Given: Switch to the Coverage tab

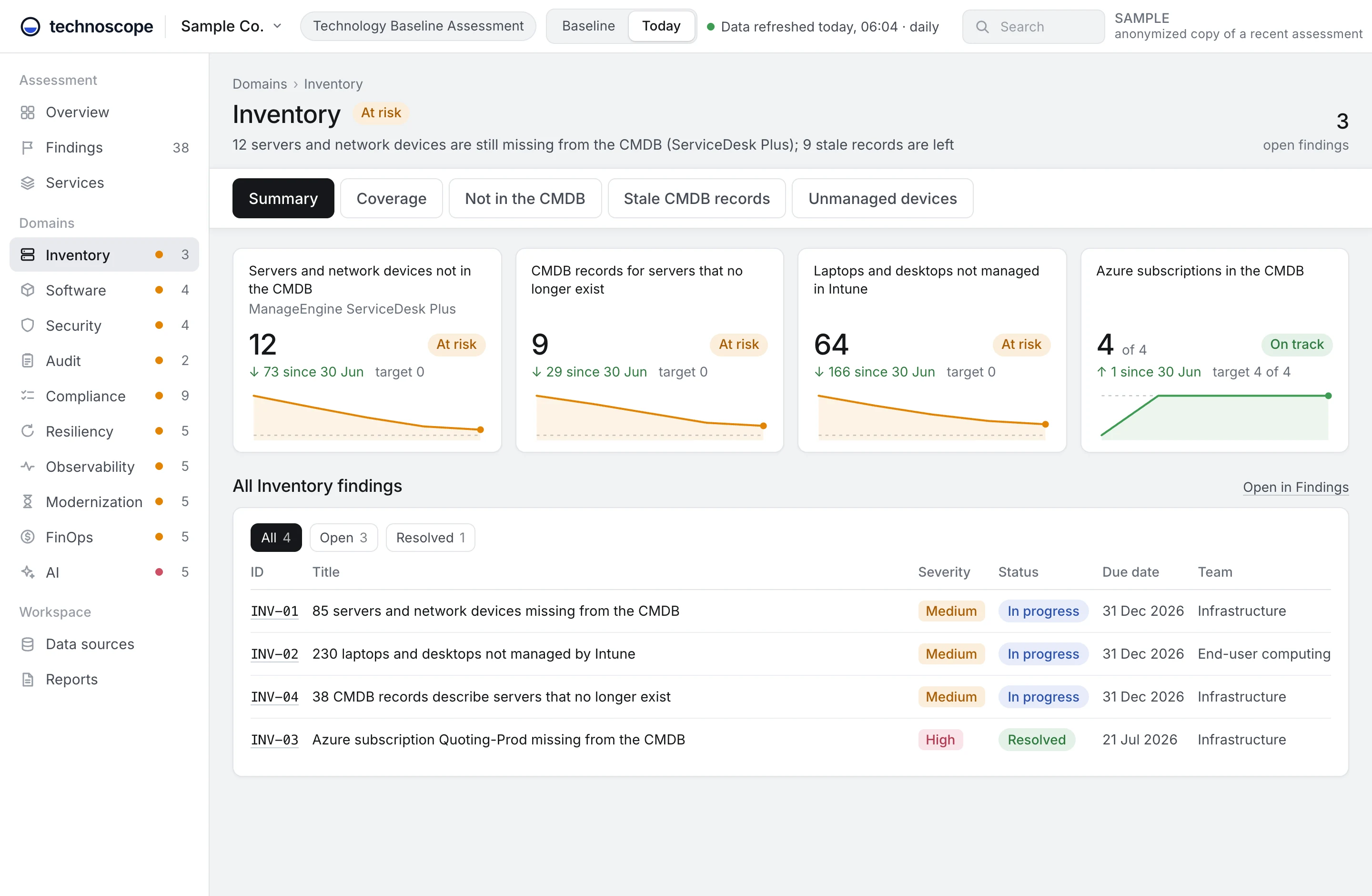Looking at the screenshot, I should (x=392, y=198).
